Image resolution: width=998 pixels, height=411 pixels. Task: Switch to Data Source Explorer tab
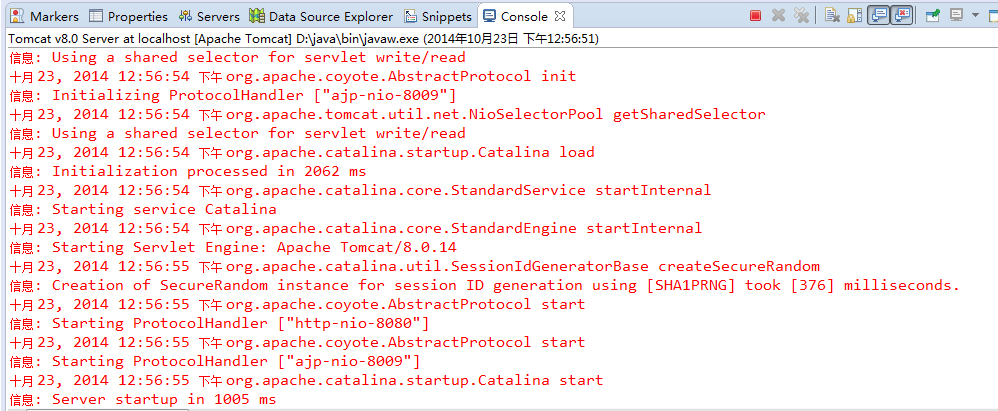(323, 17)
